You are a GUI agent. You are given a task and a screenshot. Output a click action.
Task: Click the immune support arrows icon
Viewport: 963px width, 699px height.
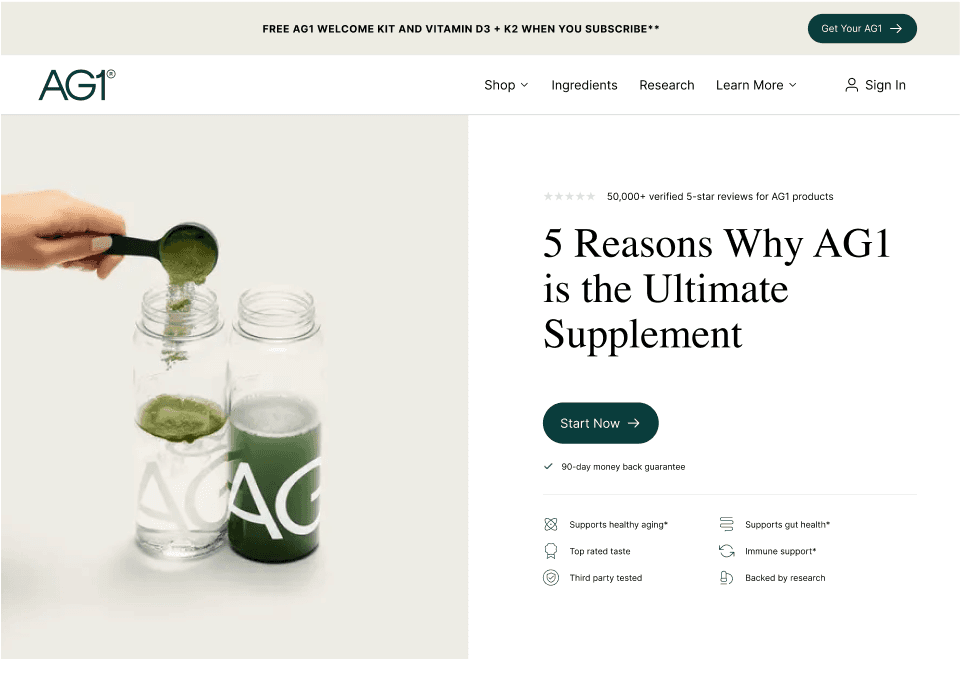point(727,550)
